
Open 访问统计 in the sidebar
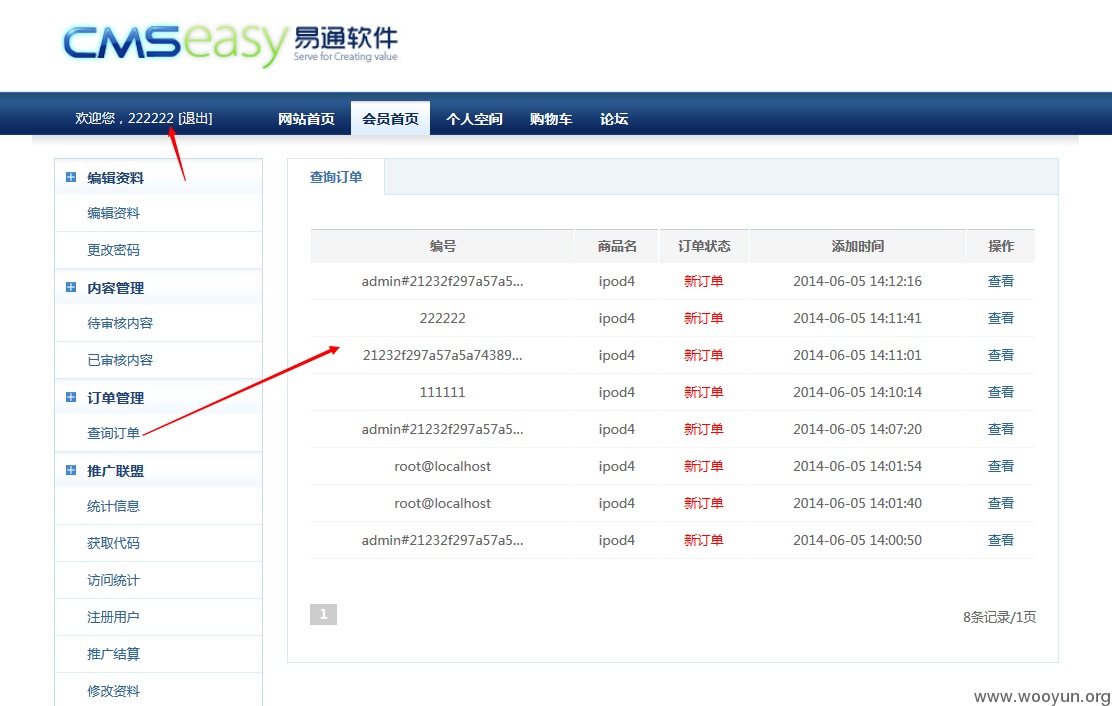click(113, 580)
